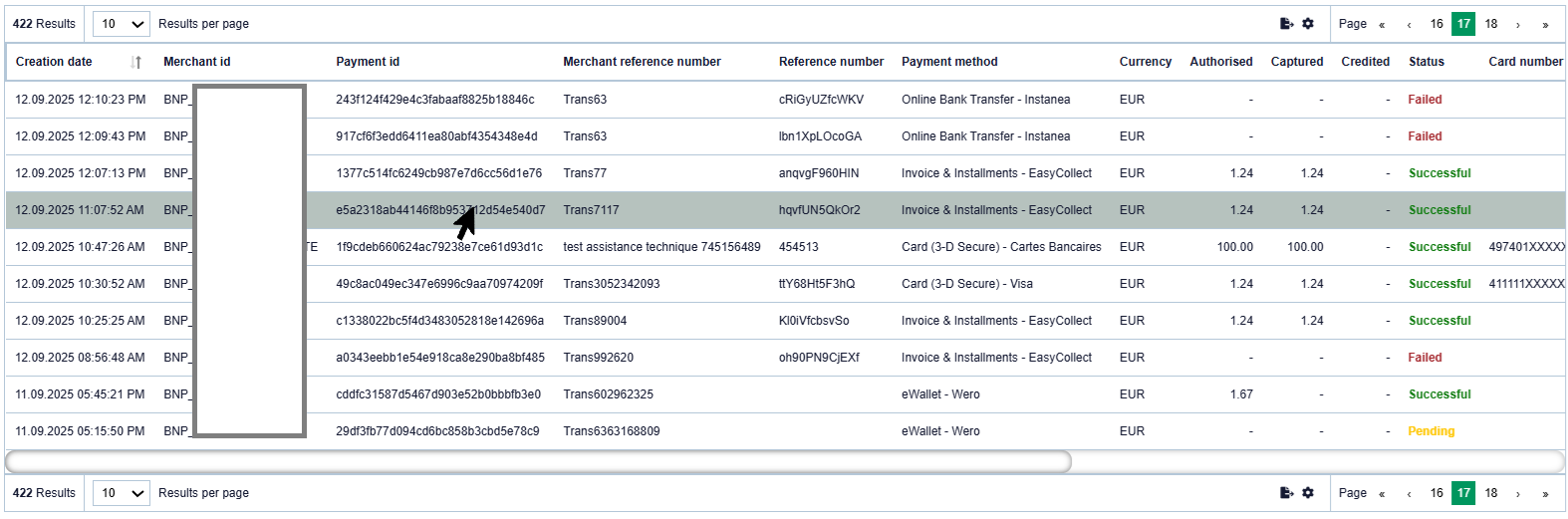
Task: Click the export icon in bottom toolbar
Action: (x=1286, y=493)
